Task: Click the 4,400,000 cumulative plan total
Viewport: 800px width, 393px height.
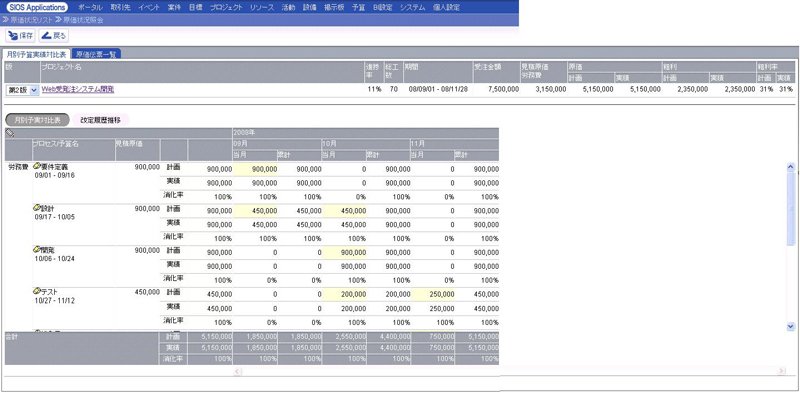Action: click(394, 337)
